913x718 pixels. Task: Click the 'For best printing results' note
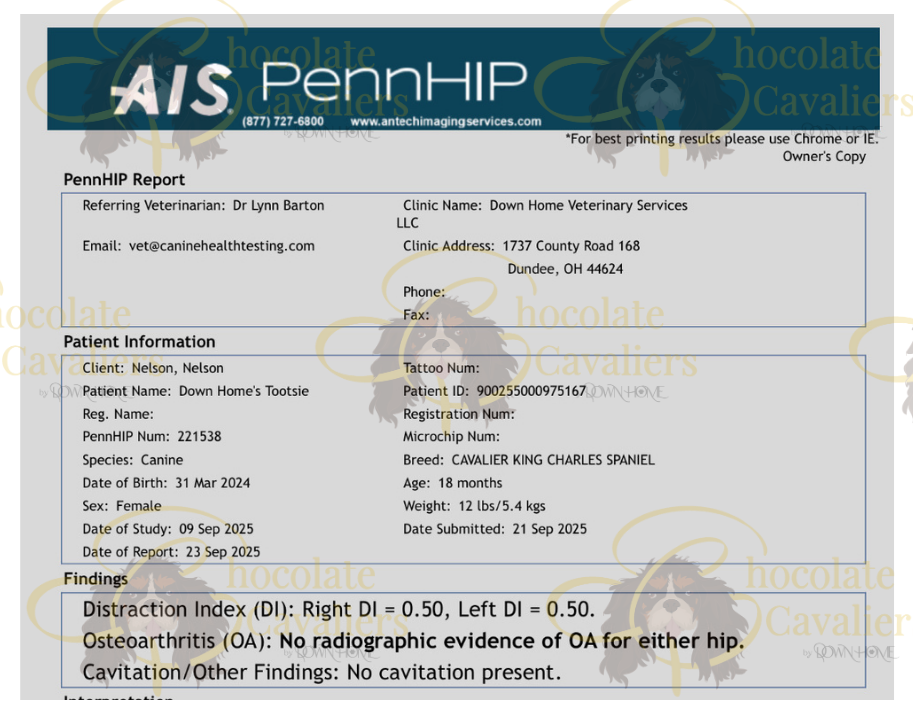click(721, 139)
